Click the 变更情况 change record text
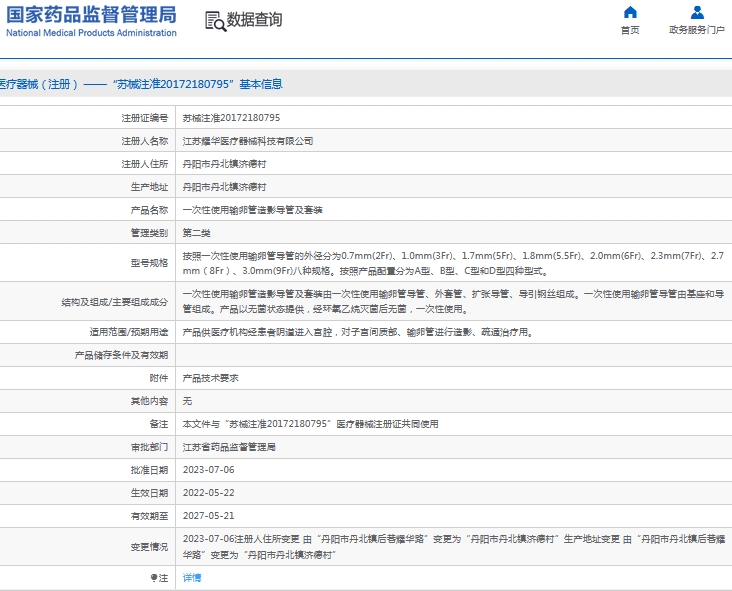Viewport: 732px width, 591px height. [454, 547]
